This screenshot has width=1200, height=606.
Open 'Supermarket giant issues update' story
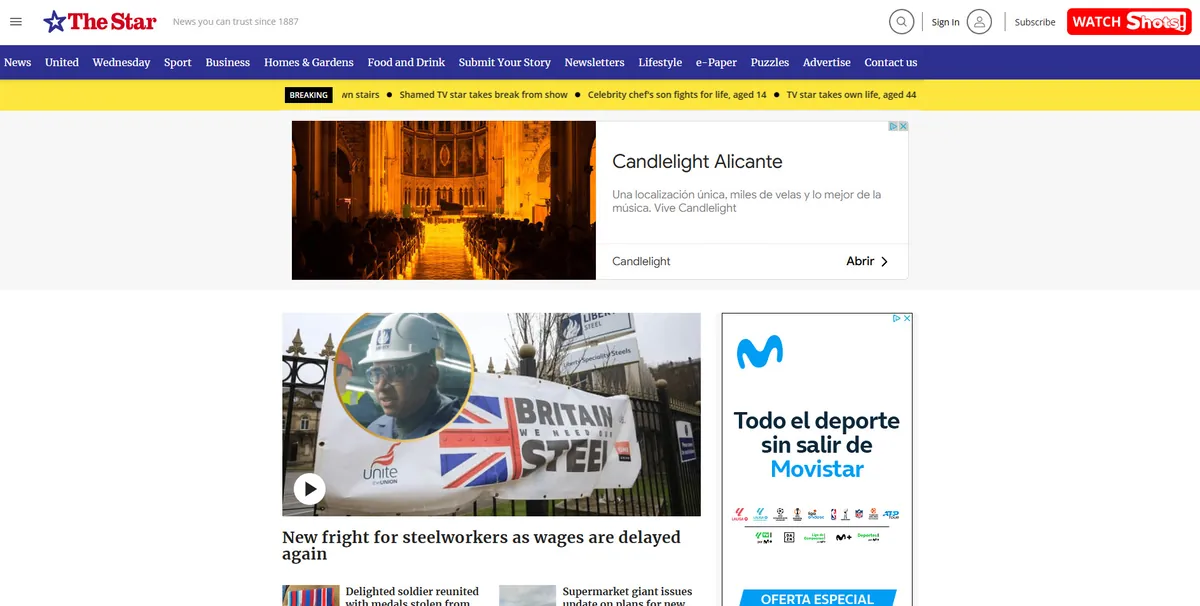pyautogui.click(x=628, y=596)
